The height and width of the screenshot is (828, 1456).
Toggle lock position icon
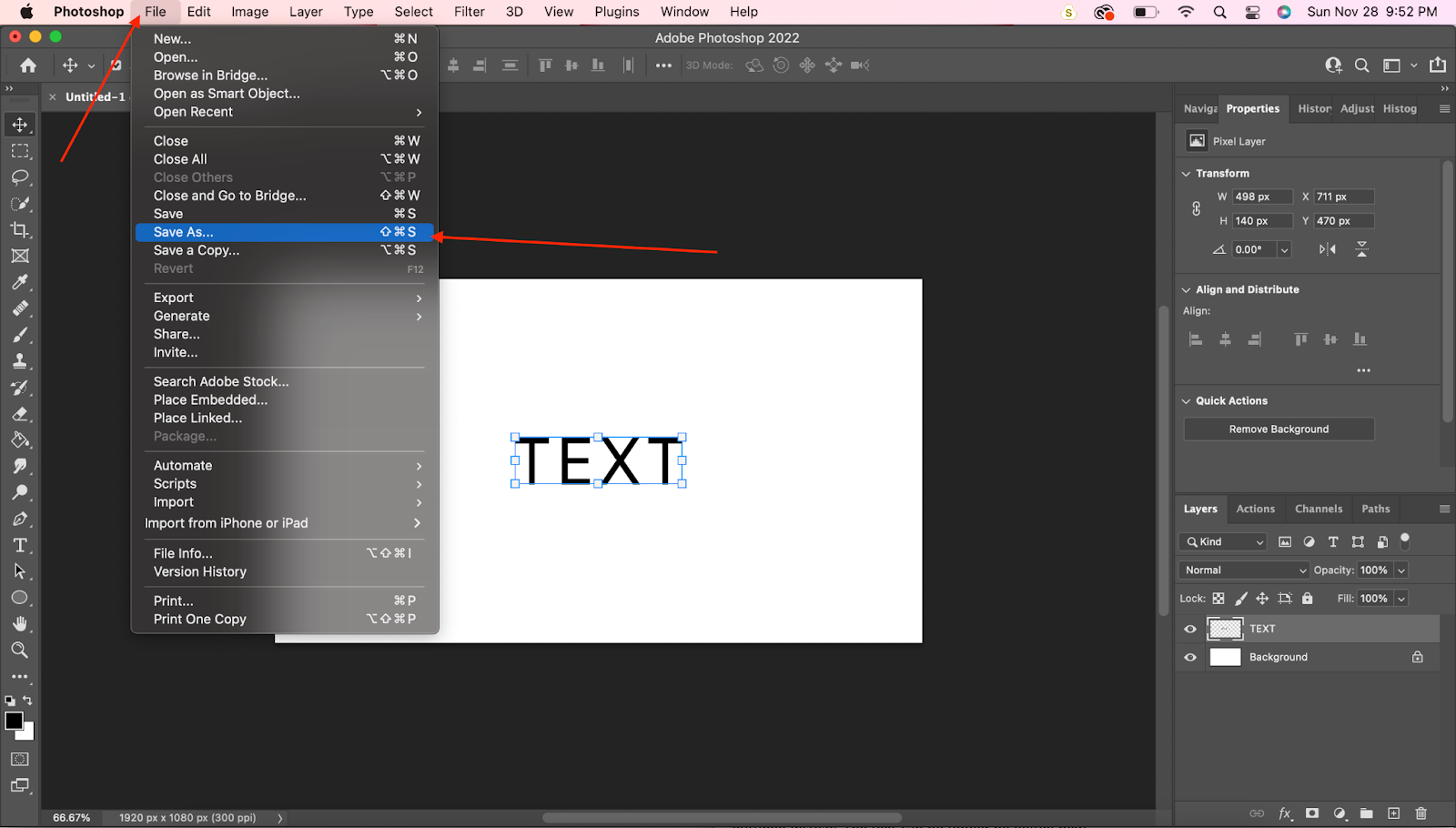pos(1262,599)
